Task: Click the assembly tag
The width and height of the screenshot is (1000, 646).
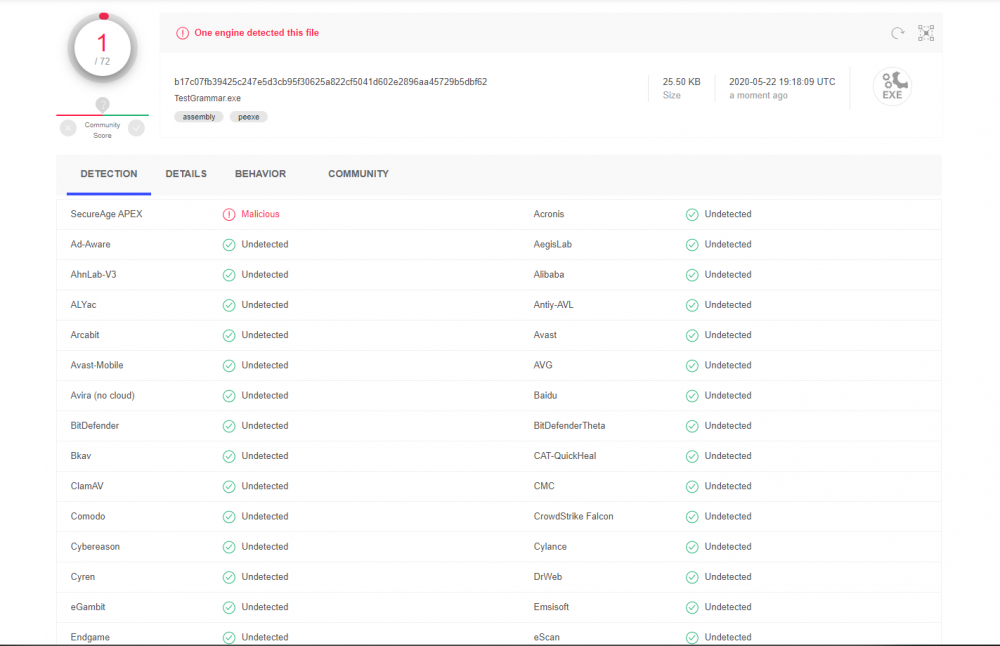Action: [x=198, y=116]
